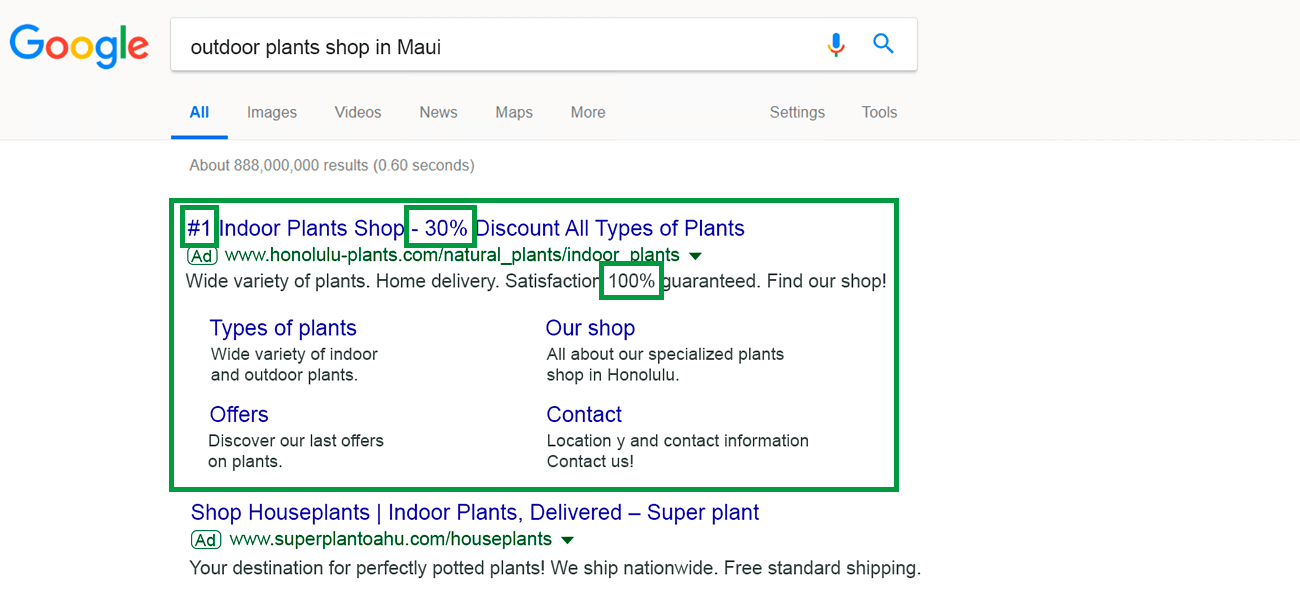The image size is (1300, 597).
Task: Open the Shop Houseplants Super plant headline
Action: [474, 513]
